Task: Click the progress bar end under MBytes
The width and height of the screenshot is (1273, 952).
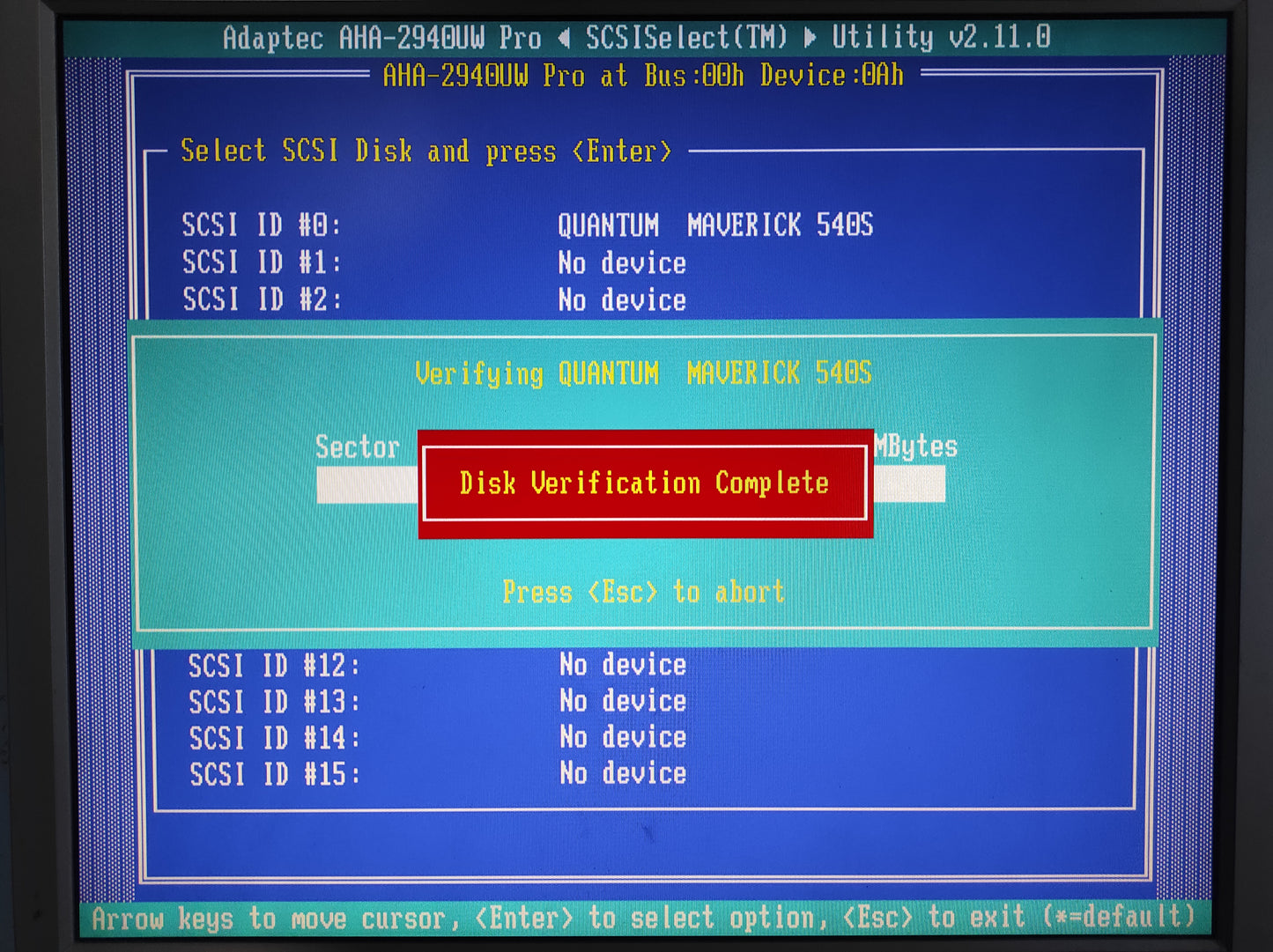Action: point(909,484)
